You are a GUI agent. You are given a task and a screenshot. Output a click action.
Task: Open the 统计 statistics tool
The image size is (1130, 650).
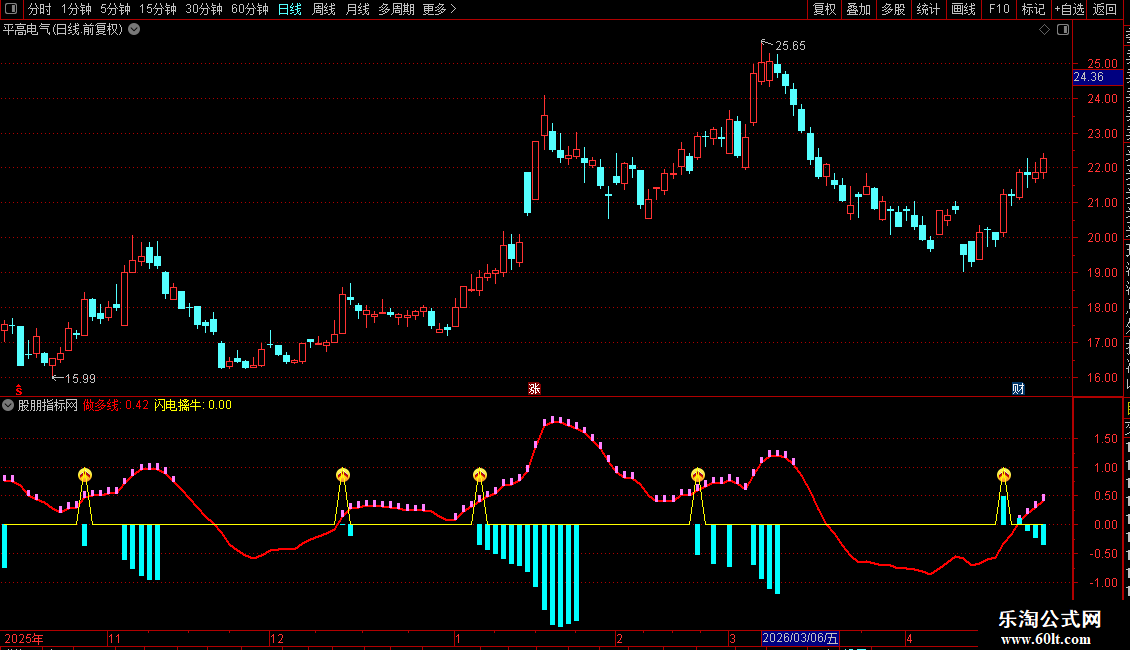point(927,9)
